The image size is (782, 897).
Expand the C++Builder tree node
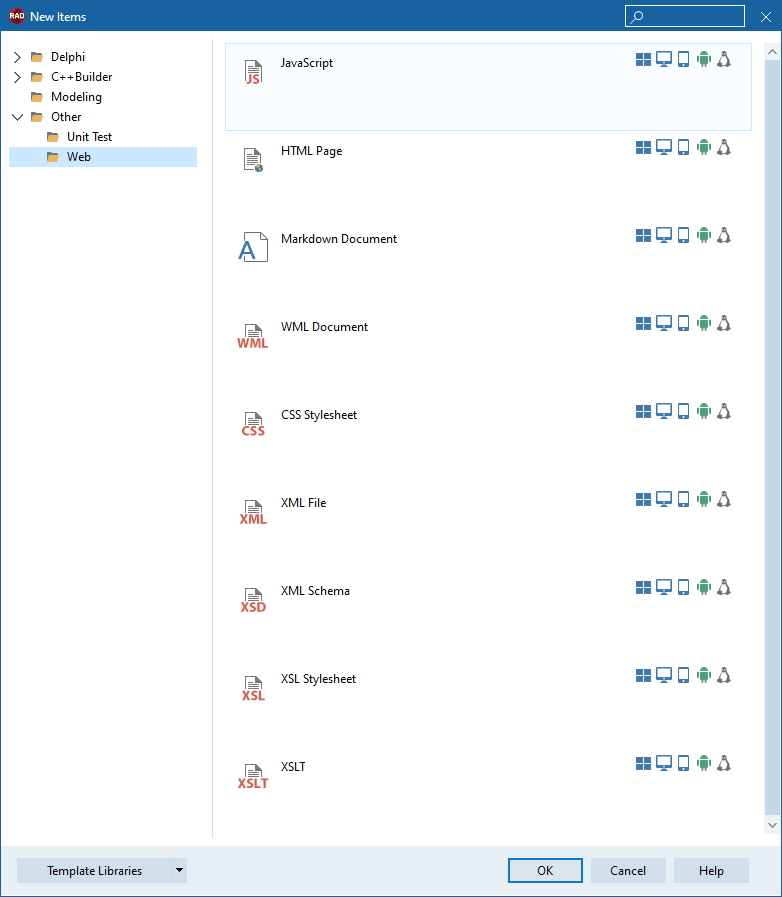coord(17,77)
